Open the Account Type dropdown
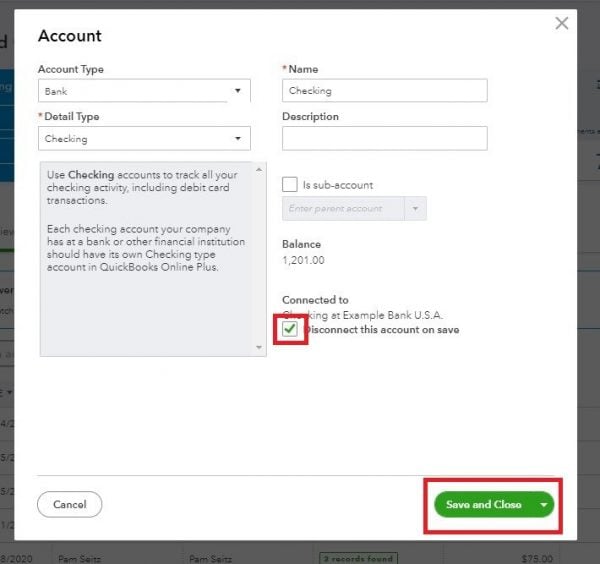This screenshot has width=600, height=564. tap(143, 91)
